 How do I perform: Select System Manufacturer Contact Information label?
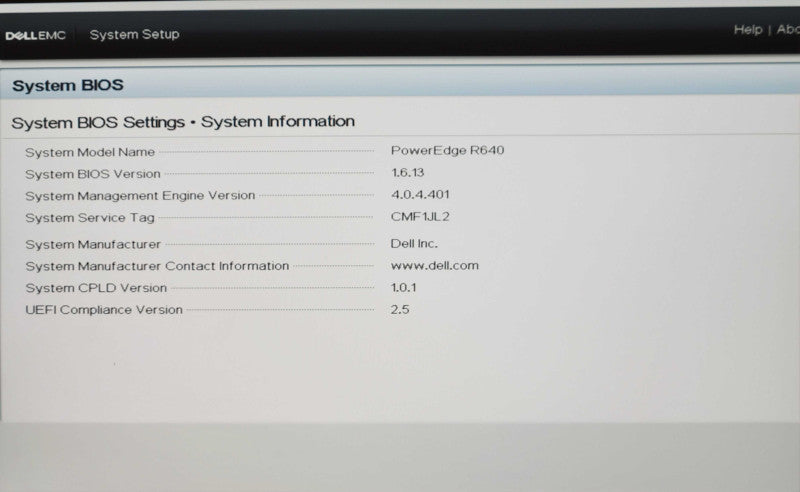click(157, 266)
